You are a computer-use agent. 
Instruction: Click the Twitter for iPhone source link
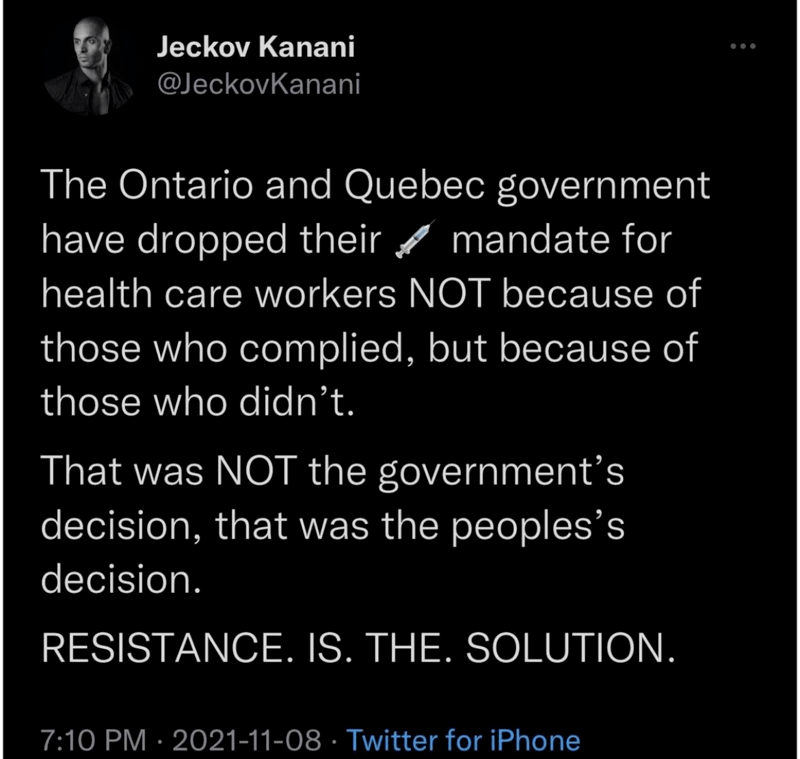tap(462, 740)
